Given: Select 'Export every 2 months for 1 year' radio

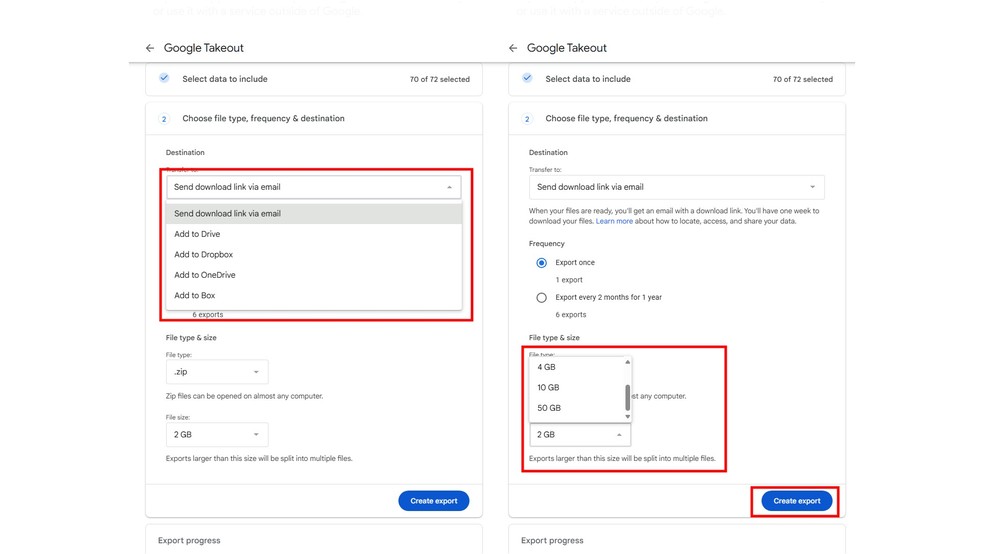Looking at the screenshot, I should pyautogui.click(x=542, y=297).
